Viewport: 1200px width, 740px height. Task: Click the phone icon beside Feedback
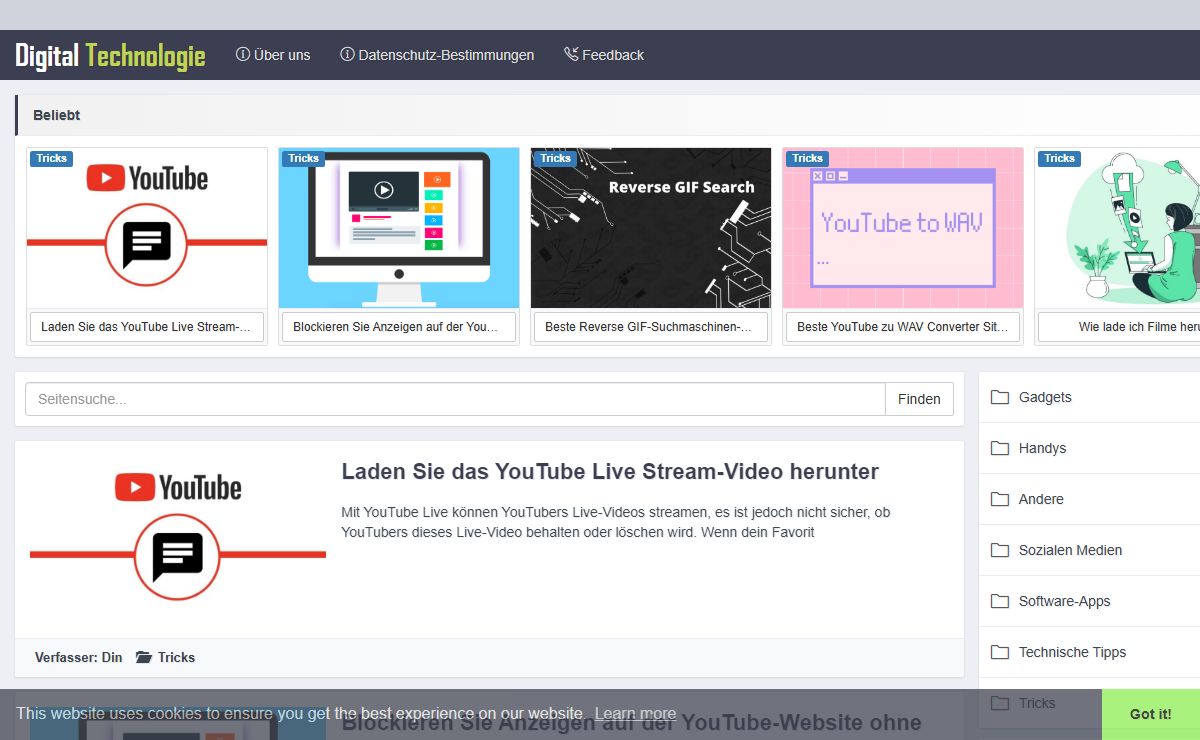pos(571,55)
